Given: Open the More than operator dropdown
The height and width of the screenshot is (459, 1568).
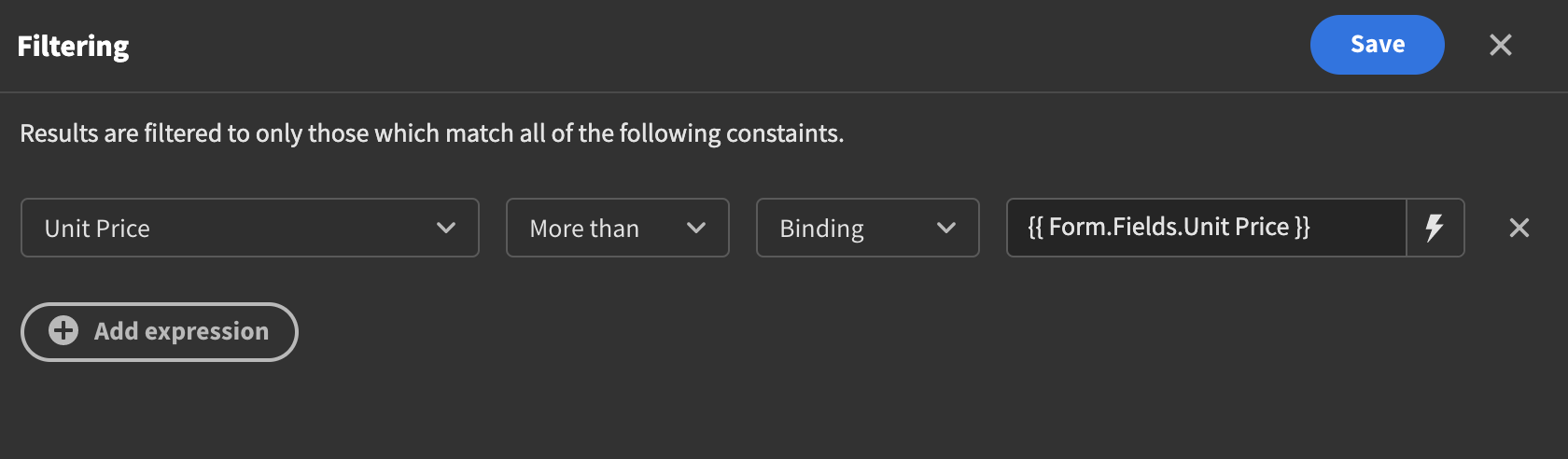Looking at the screenshot, I should tap(618, 228).
